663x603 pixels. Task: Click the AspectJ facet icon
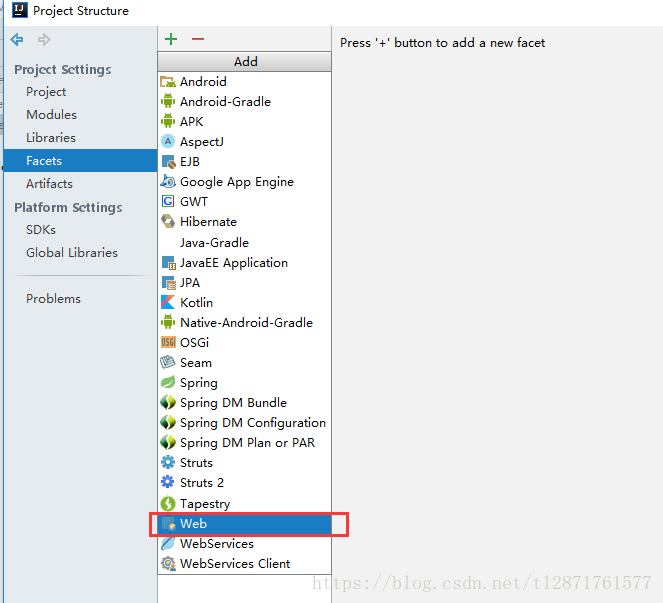[x=168, y=142]
